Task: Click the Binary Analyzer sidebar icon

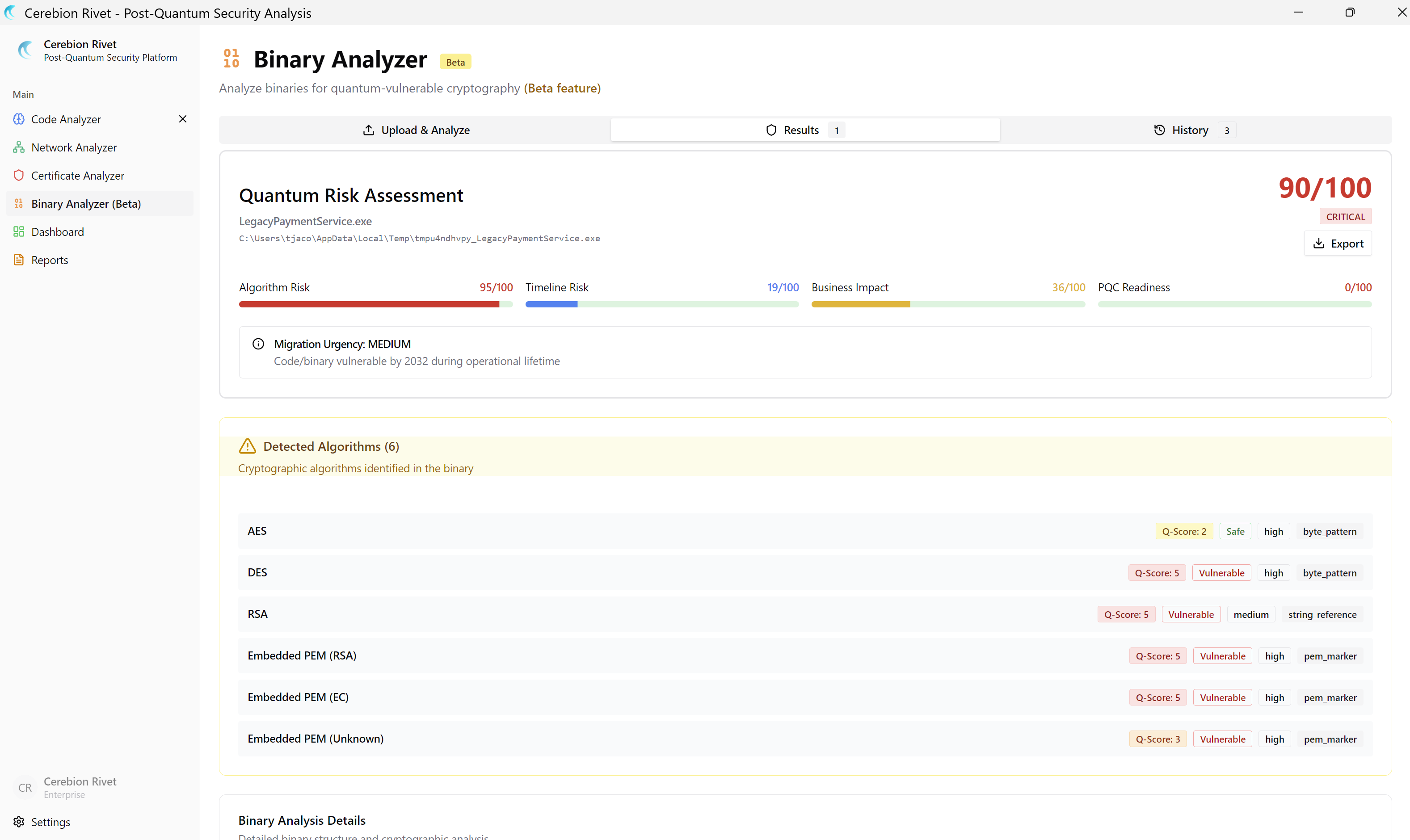Action: (x=19, y=204)
